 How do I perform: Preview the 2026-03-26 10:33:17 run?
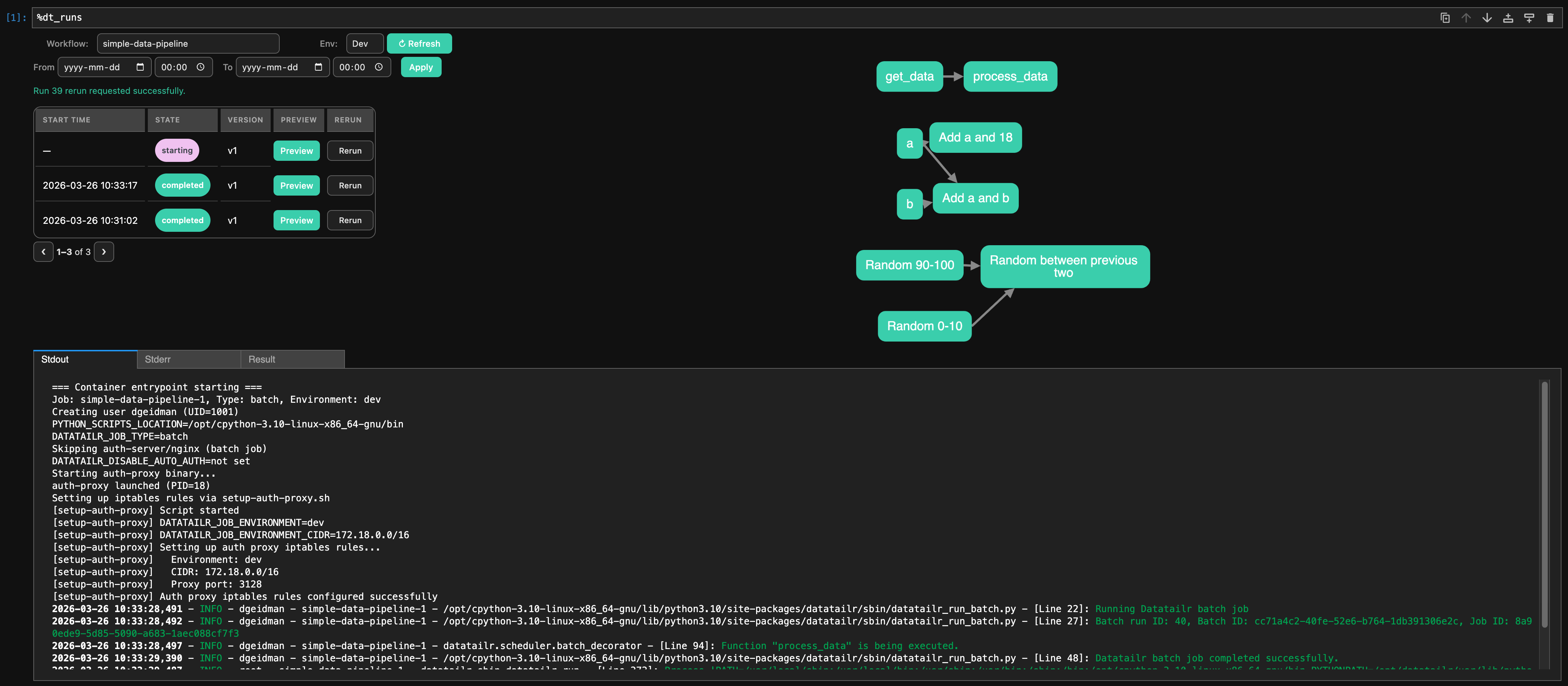(296, 185)
